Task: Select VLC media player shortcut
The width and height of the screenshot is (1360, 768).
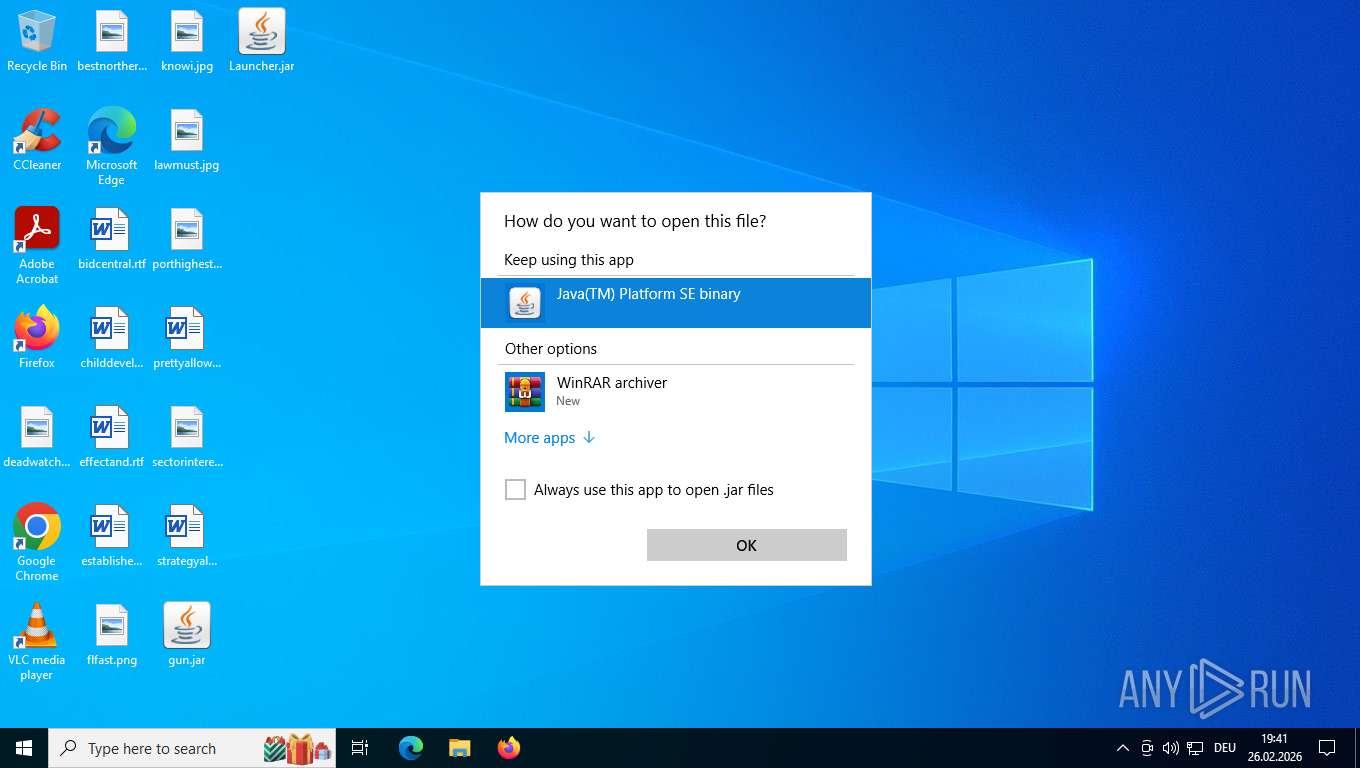Action: (37, 642)
